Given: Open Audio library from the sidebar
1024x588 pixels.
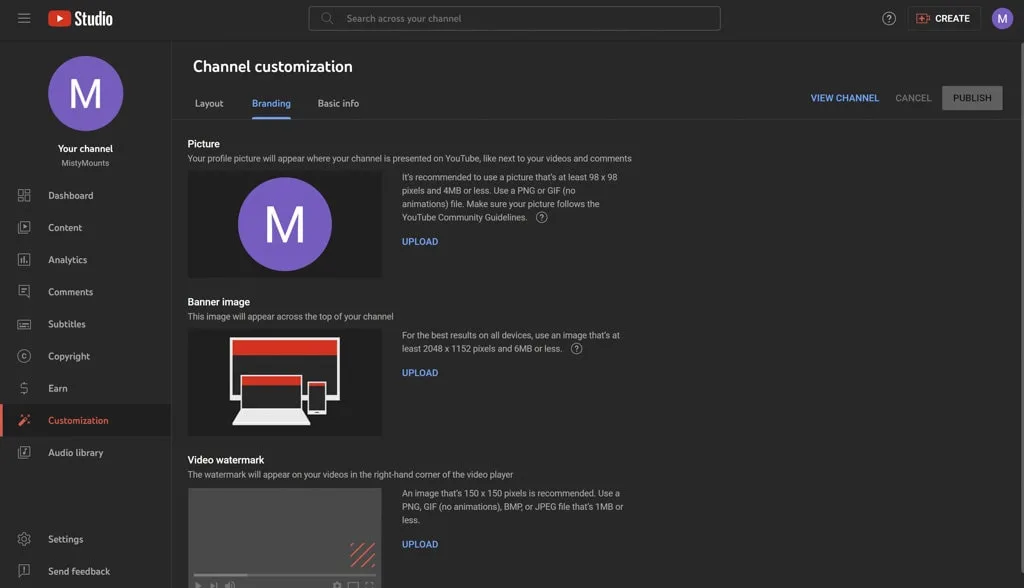Looking at the screenshot, I should click(75, 453).
